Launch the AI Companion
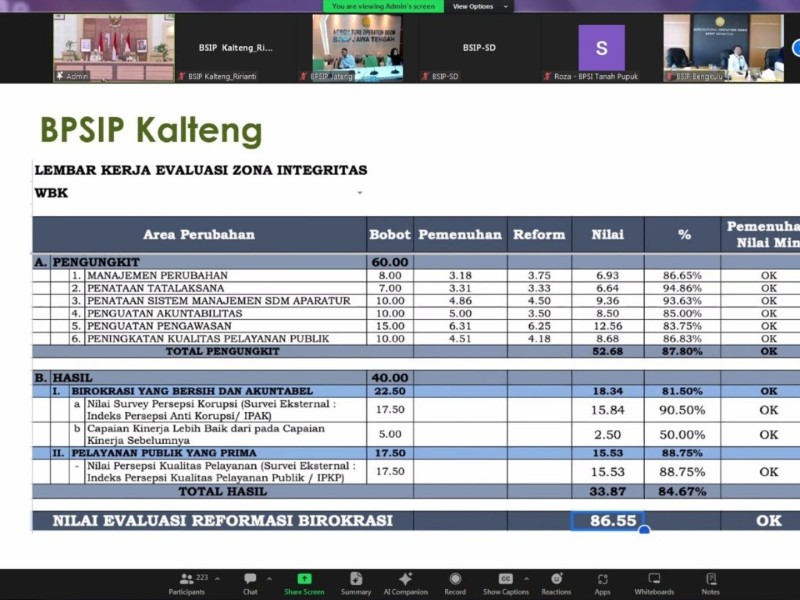 coord(405,581)
